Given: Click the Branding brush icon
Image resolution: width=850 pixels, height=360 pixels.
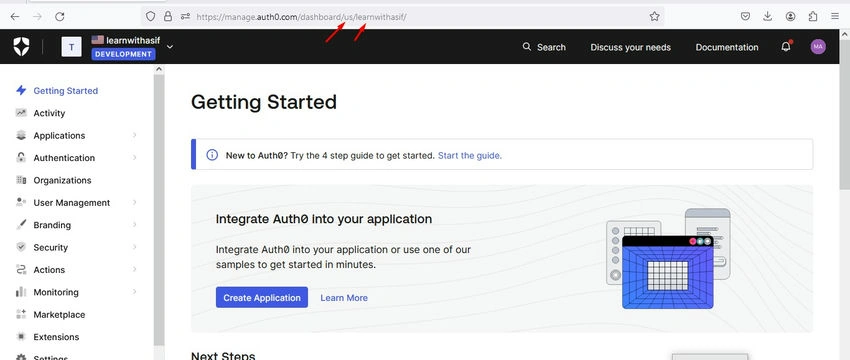Looking at the screenshot, I should pos(21,224).
